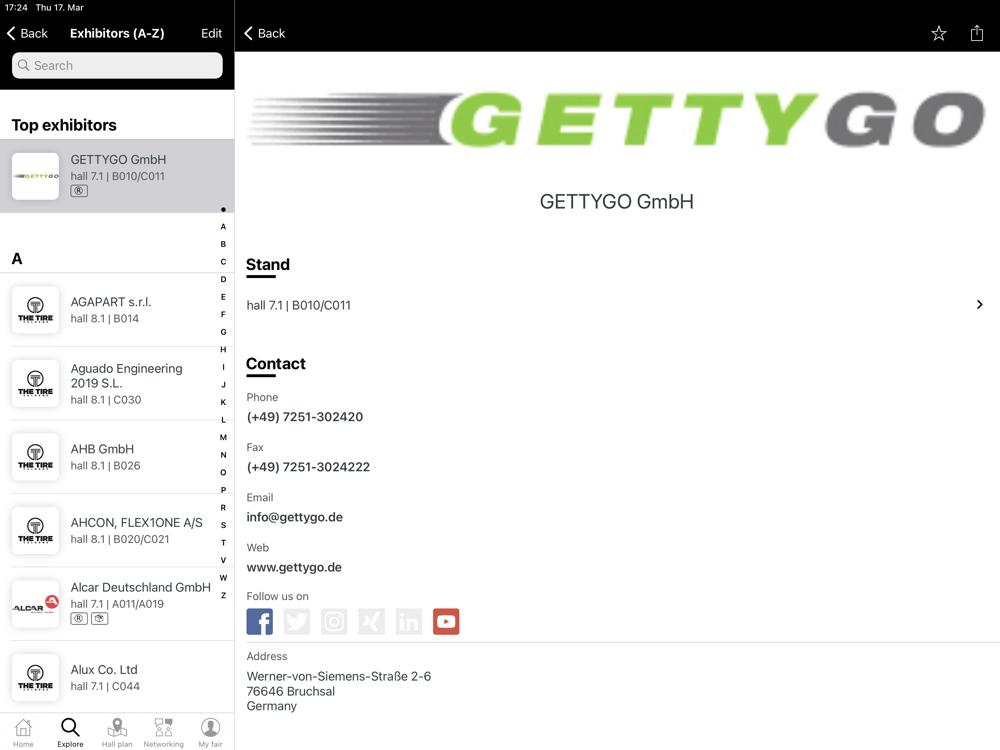Tap the Alux Co. Tire logo thumbnail
Image resolution: width=1000 pixels, height=750 pixels.
point(36,677)
